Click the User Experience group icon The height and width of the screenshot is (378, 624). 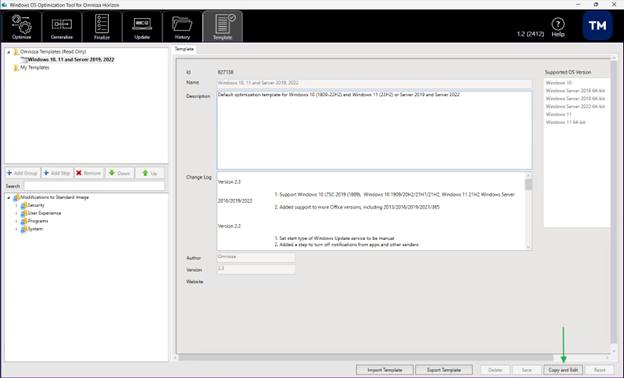click(x=23, y=213)
